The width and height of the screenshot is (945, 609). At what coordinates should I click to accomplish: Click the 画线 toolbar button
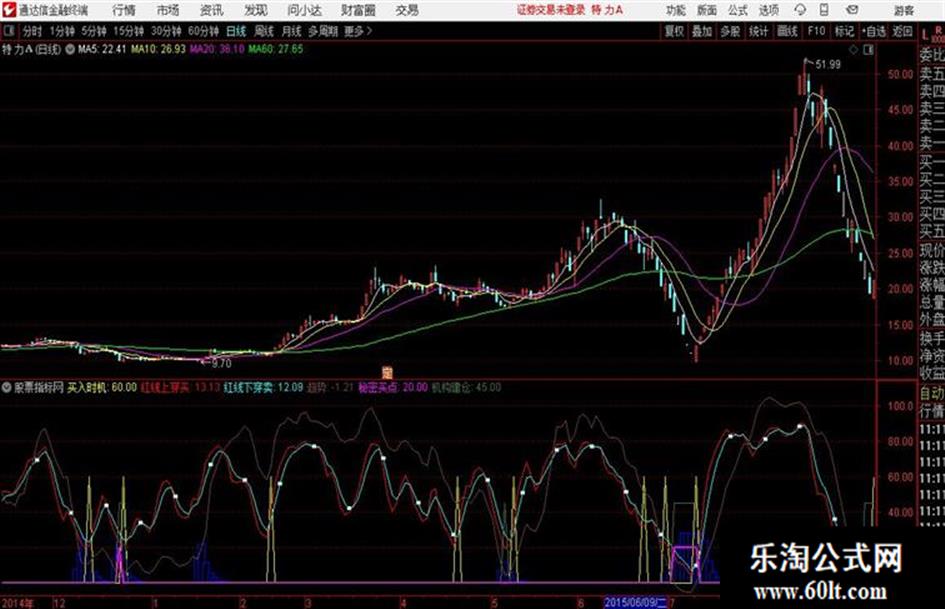pyautogui.click(x=787, y=31)
